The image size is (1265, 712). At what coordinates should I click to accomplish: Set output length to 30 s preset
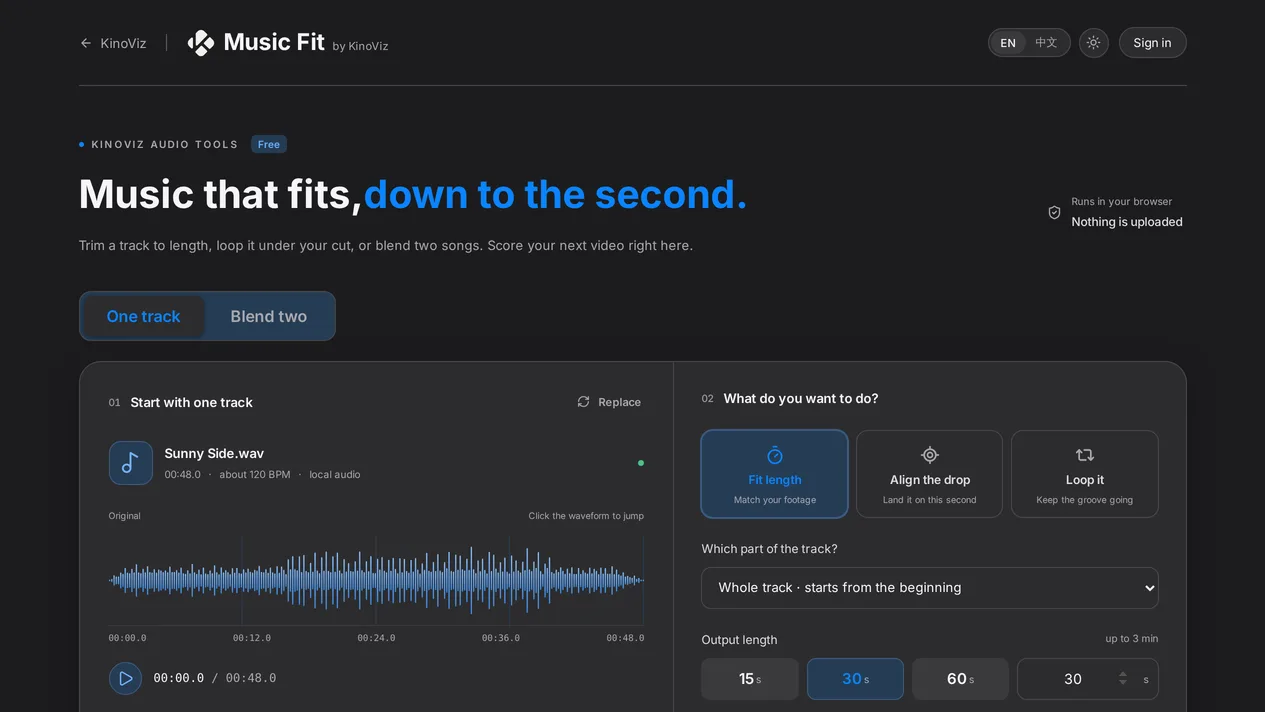(855, 679)
